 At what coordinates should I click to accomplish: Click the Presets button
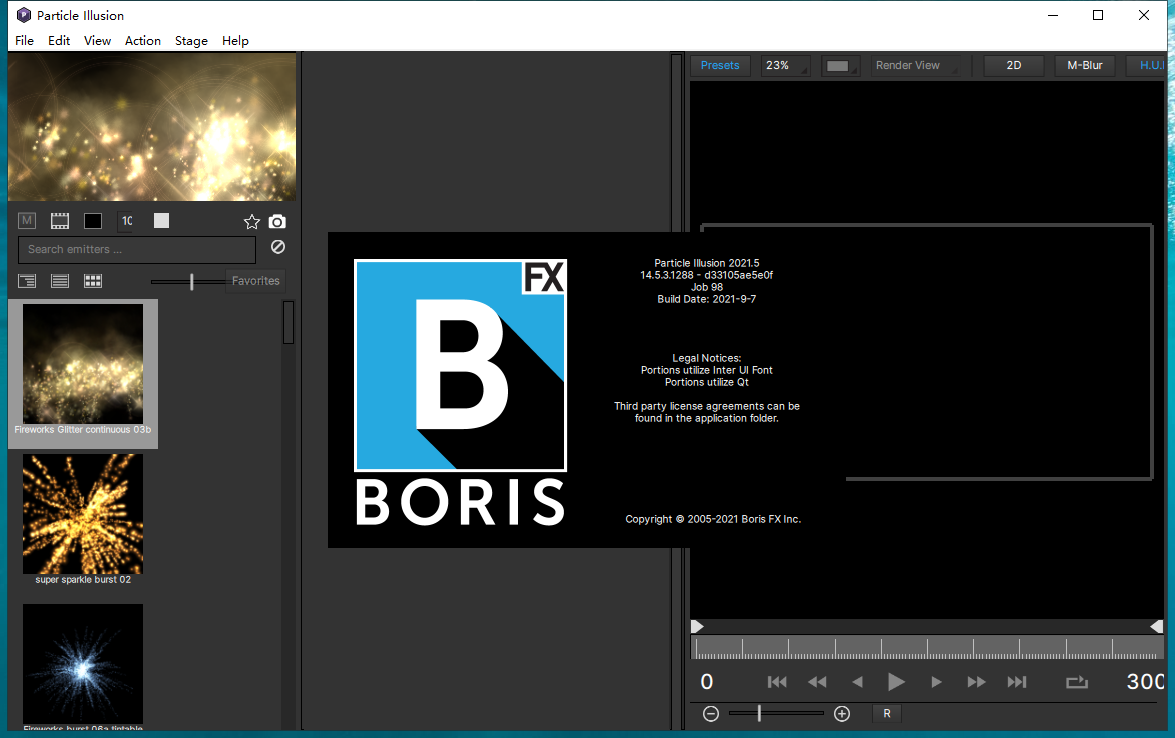point(720,65)
